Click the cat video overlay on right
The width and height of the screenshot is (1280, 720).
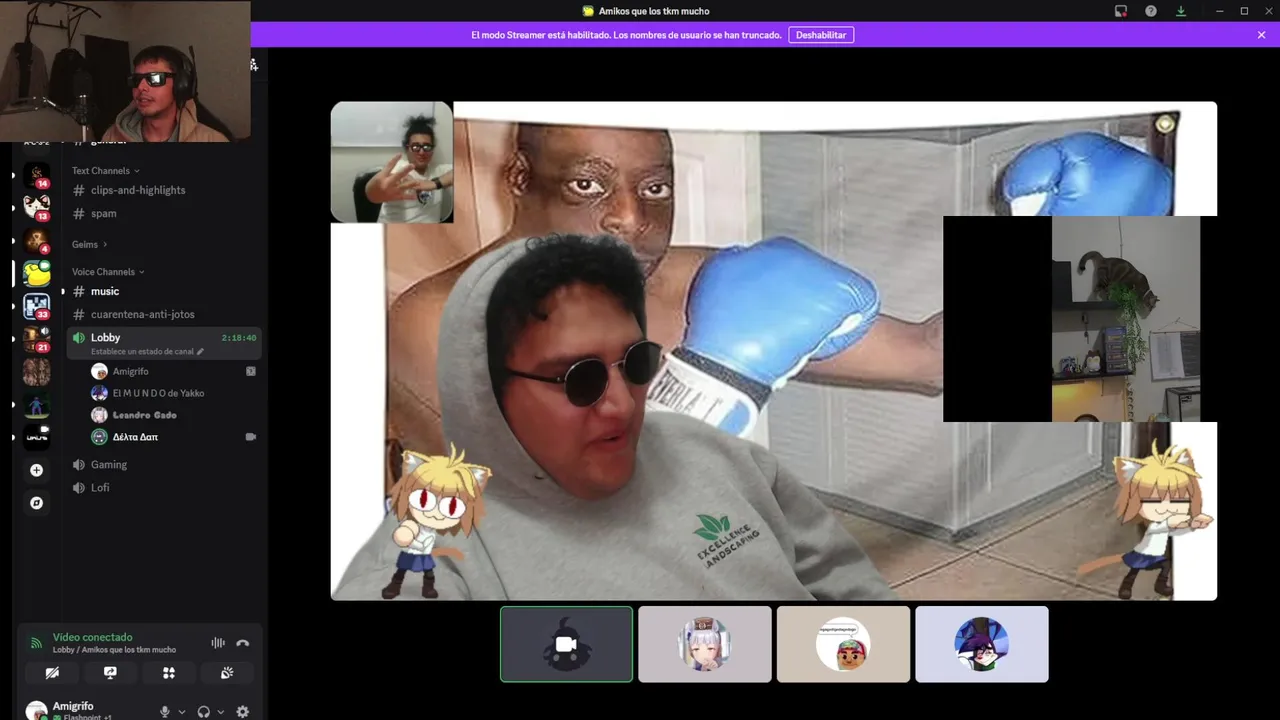pyautogui.click(x=1080, y=319)
